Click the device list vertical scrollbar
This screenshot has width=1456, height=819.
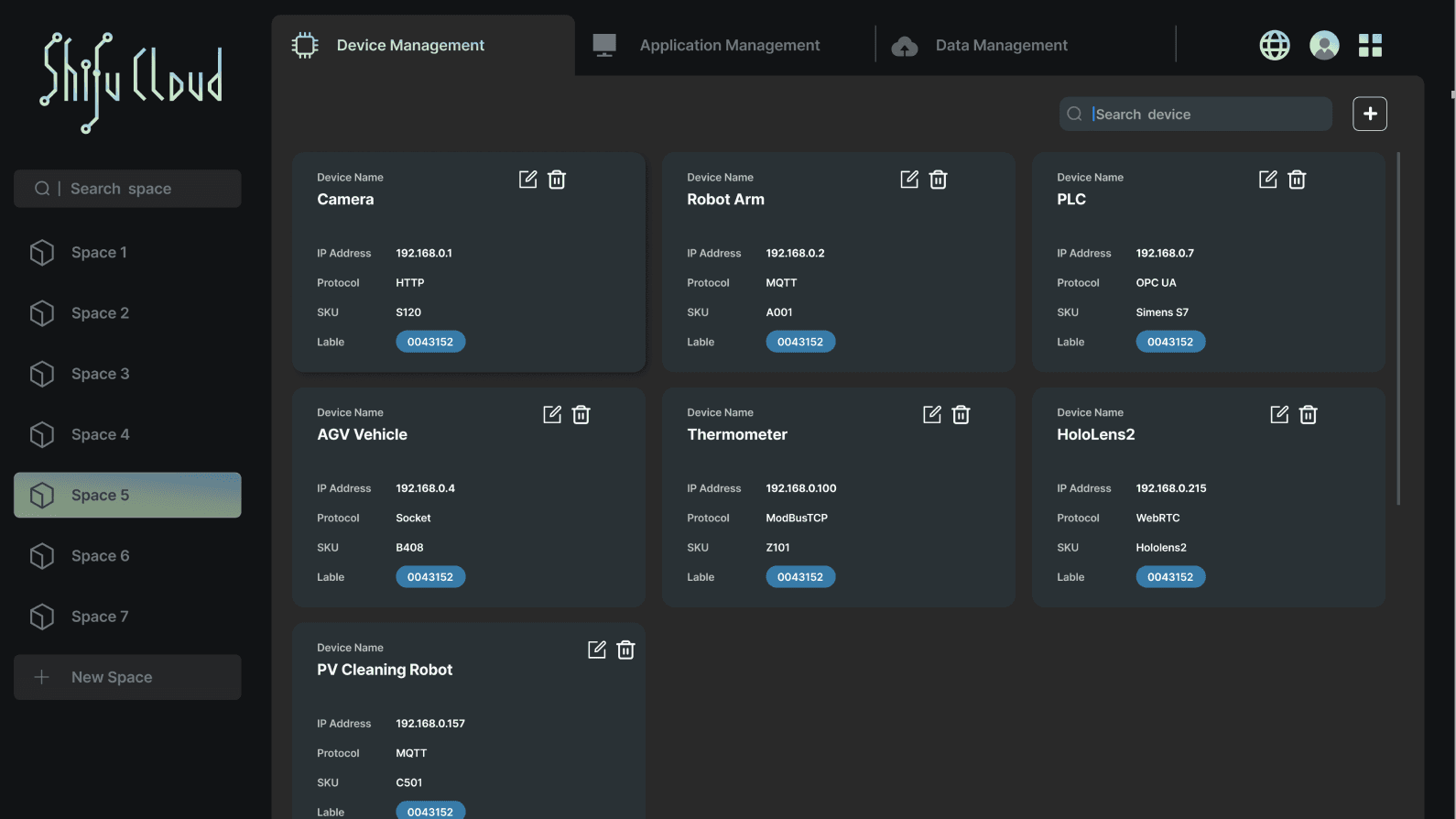[x=1397, y=330]
